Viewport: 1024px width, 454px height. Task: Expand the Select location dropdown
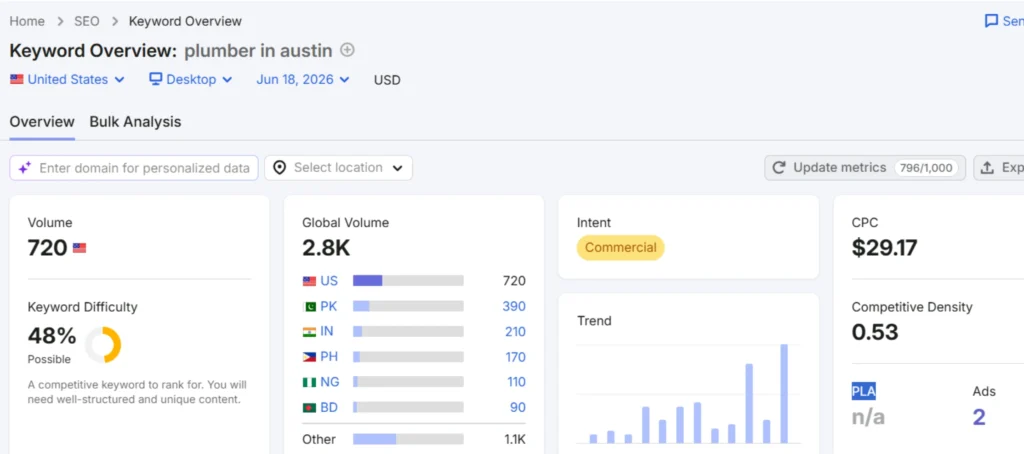coord(338,168)
